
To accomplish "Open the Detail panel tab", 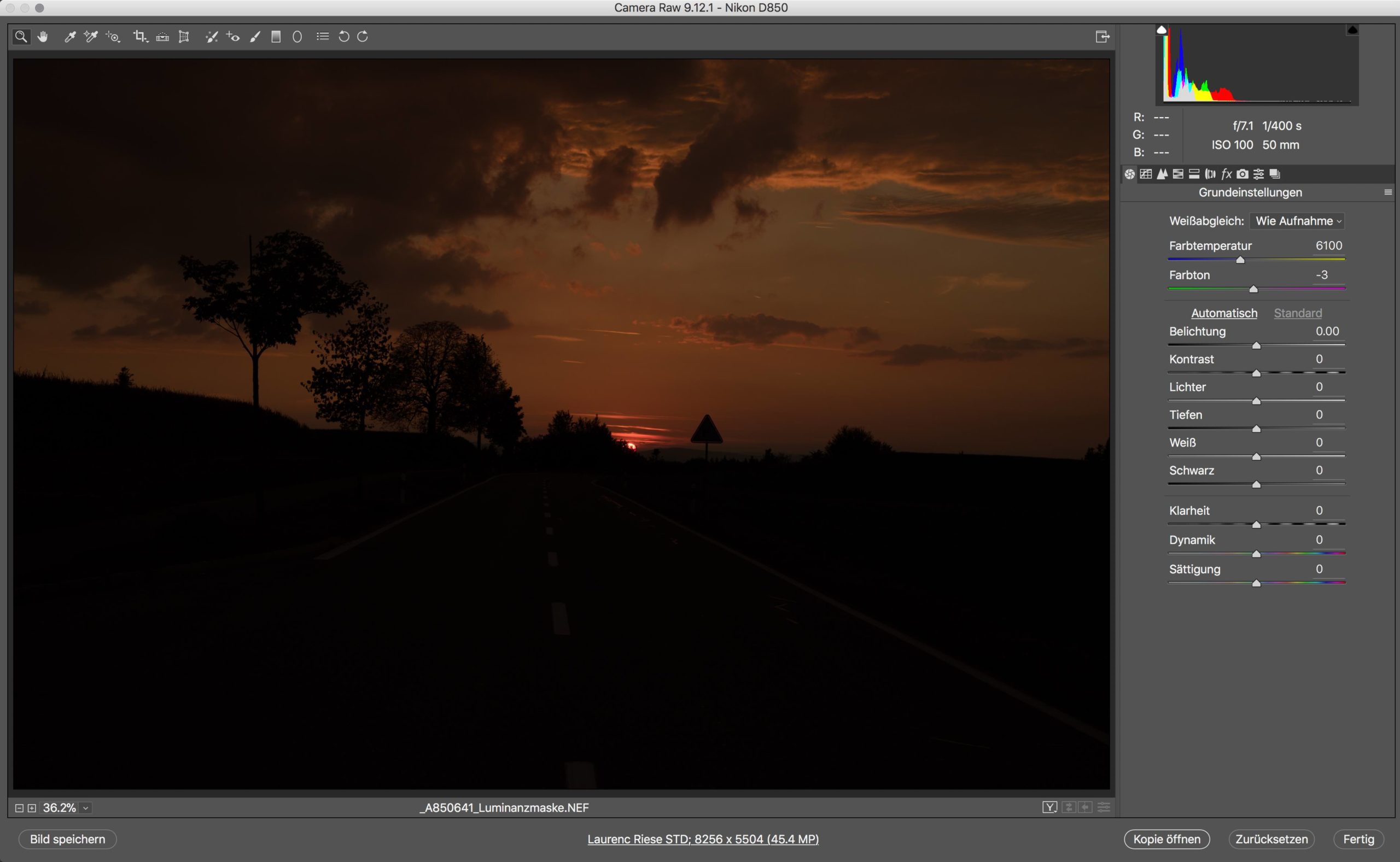I will click(1162, 174).
